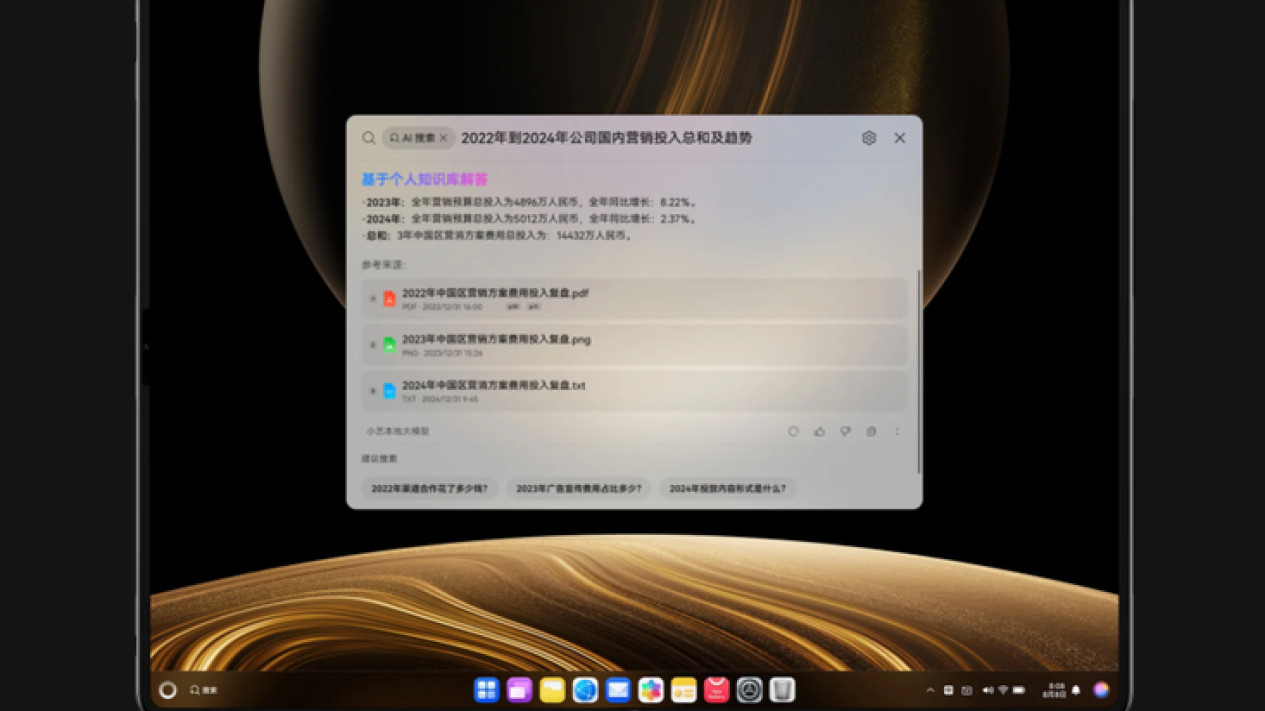Click the 参考来源 label

384,265
